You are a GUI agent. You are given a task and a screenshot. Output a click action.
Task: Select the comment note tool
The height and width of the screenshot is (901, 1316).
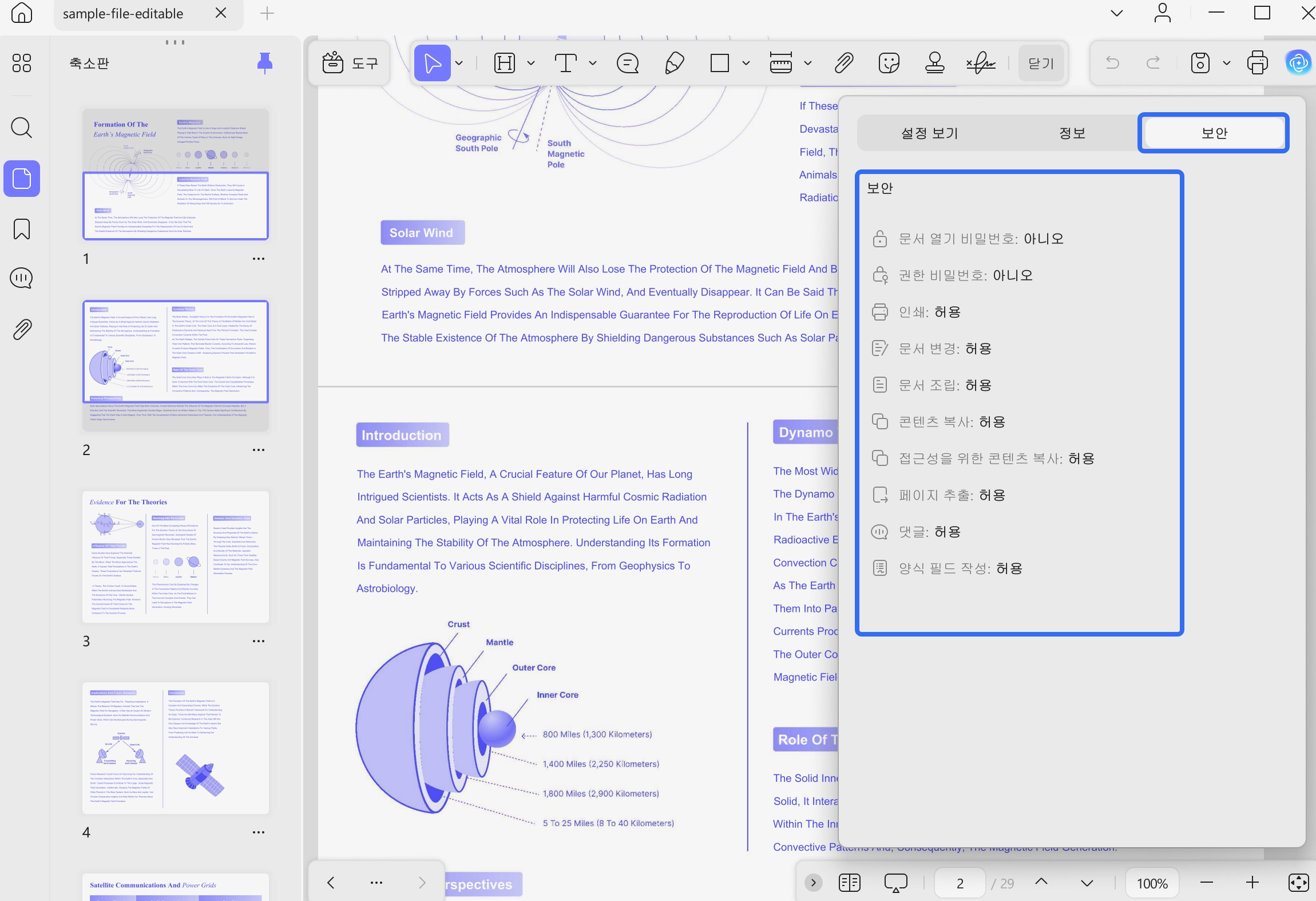[628, 63]
